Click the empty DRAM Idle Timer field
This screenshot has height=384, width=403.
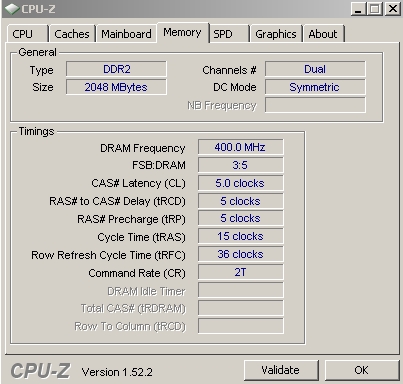240,290
